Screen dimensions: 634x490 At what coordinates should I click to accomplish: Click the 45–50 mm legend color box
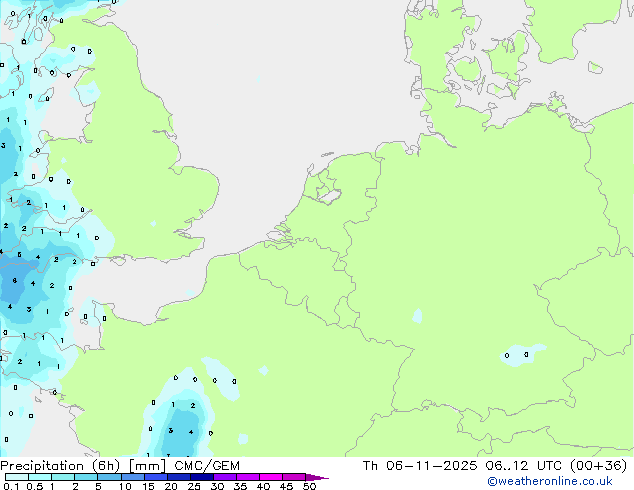pos(293,477)
